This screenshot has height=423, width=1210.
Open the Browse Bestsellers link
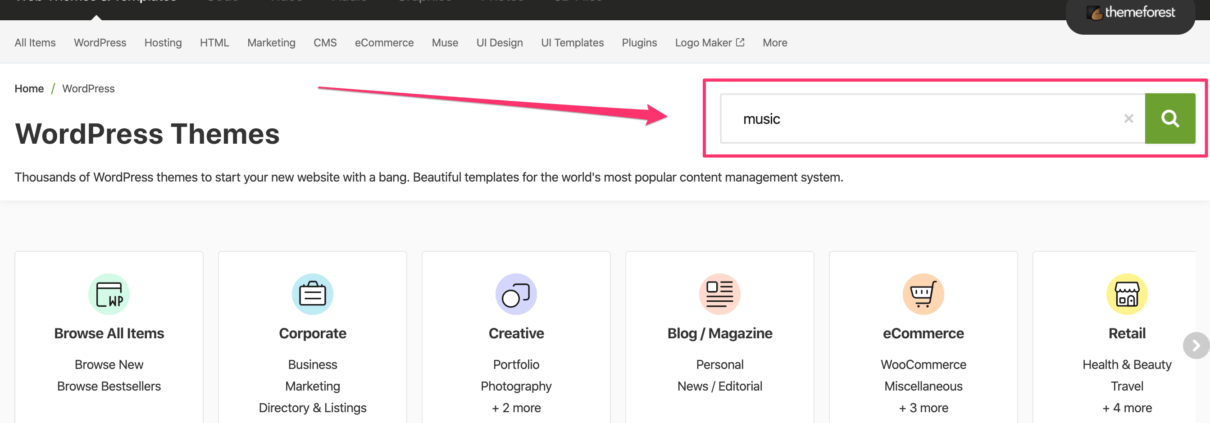click(x=109, y=386)
